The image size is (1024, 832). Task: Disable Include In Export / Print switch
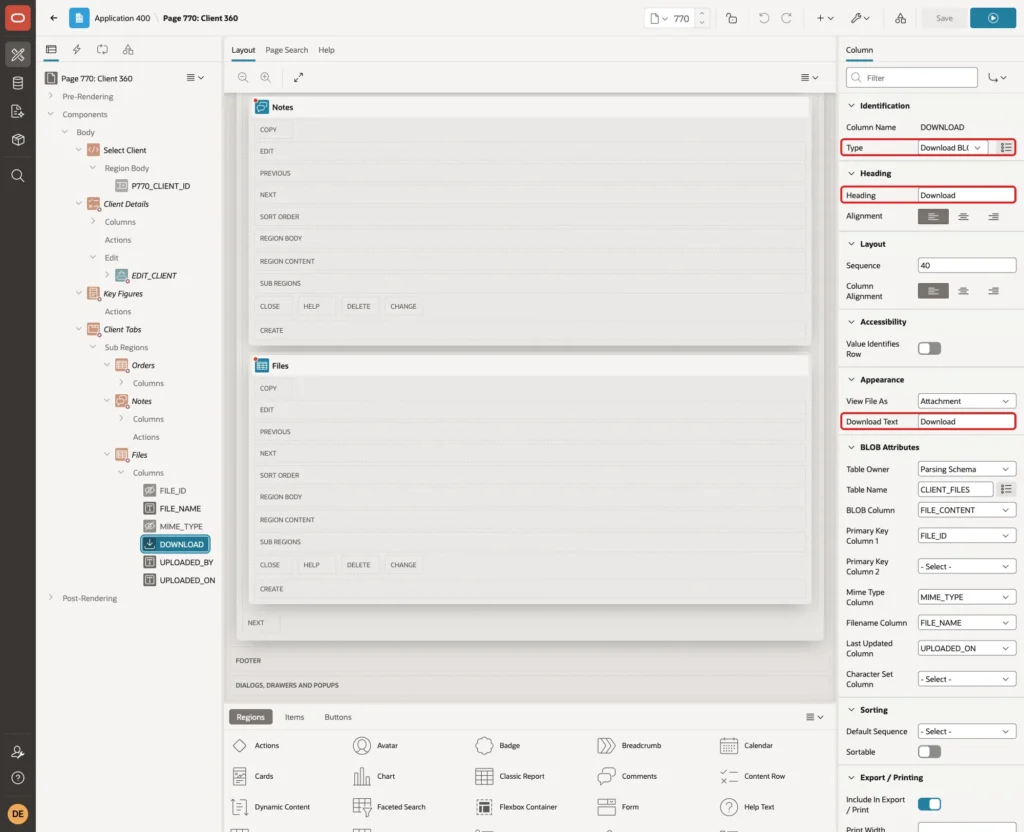(929, 804)
